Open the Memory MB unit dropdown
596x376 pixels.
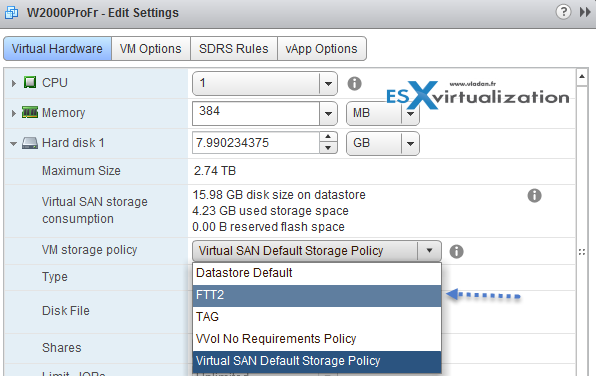point(411,113)
